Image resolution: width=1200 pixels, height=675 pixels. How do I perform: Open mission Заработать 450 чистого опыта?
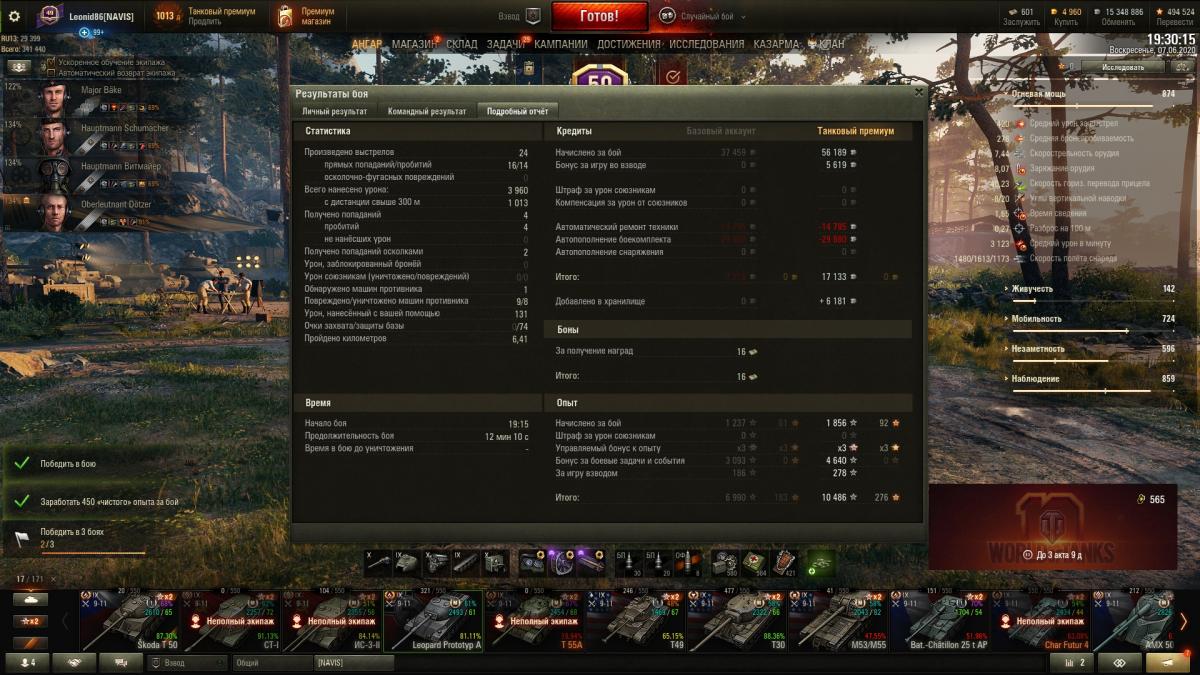(90, 501)
